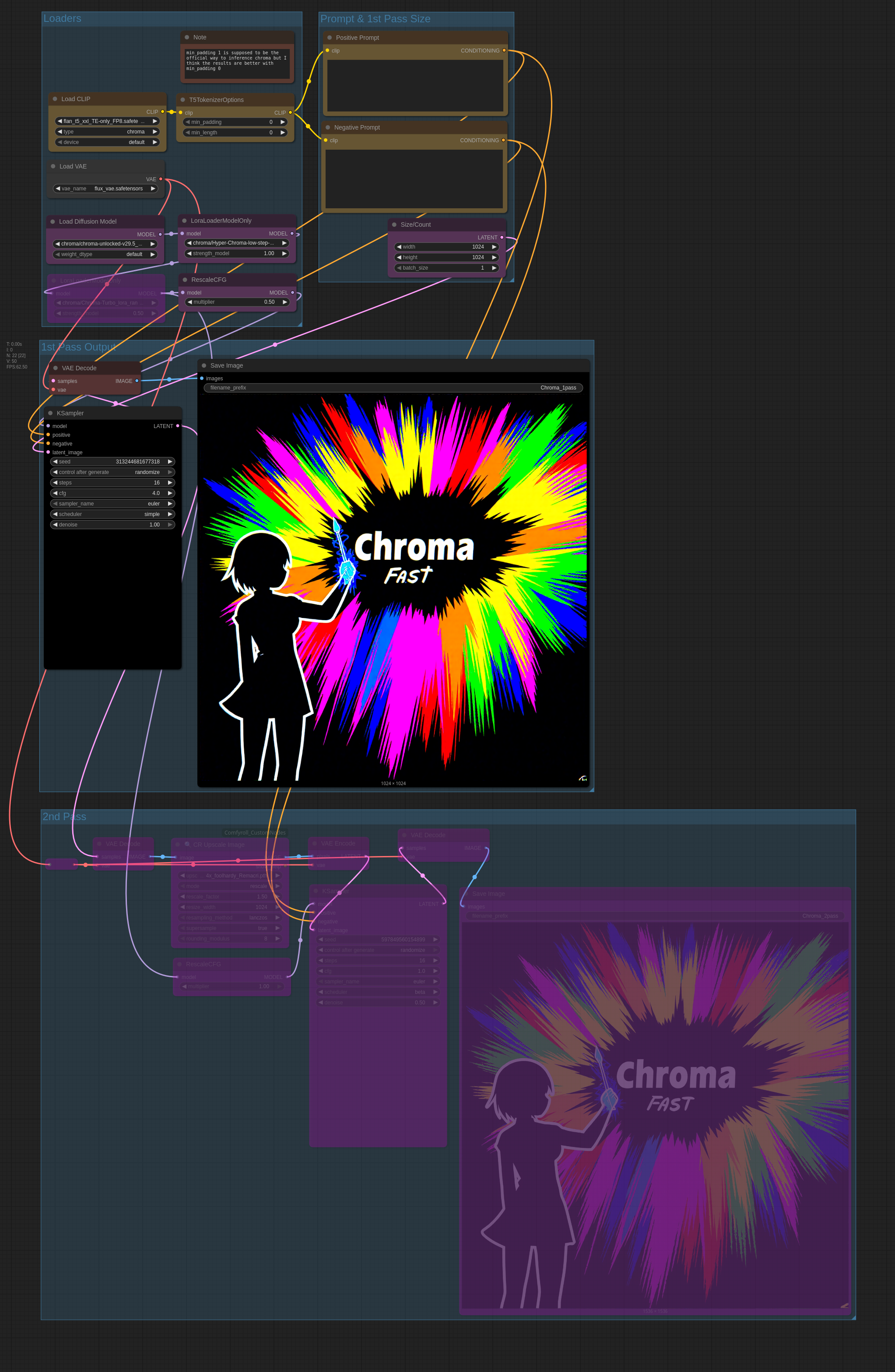Click the Positive Prompt CONDITIONING output socket
The height and width of the screenshot is (1372, 895).
(504, 51)
